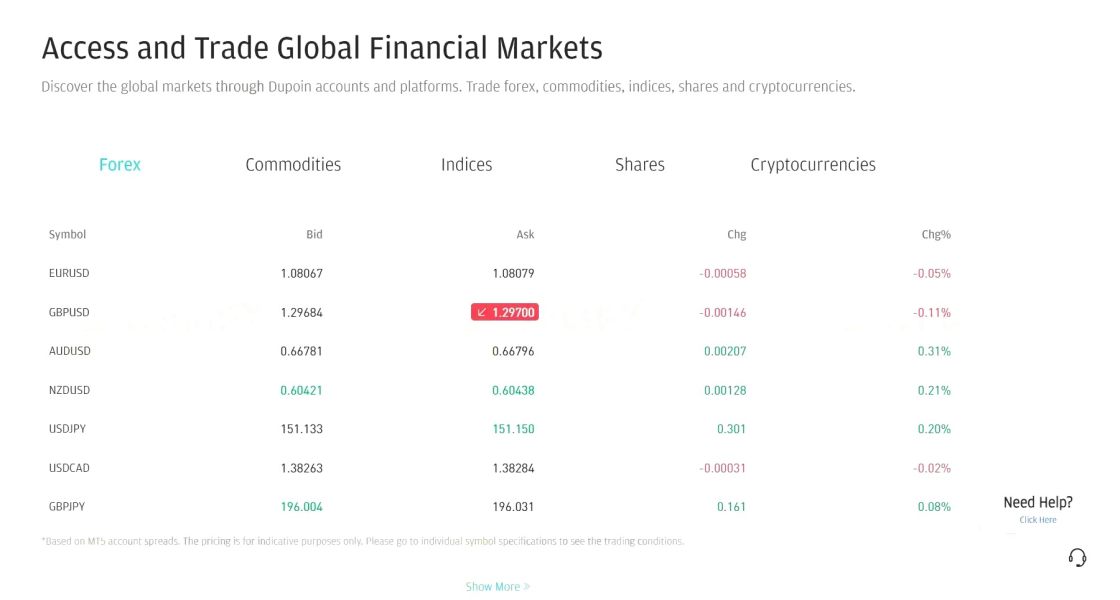Open the Commodities tab
Screen dimensions: 1120x600
click(293, 165)
